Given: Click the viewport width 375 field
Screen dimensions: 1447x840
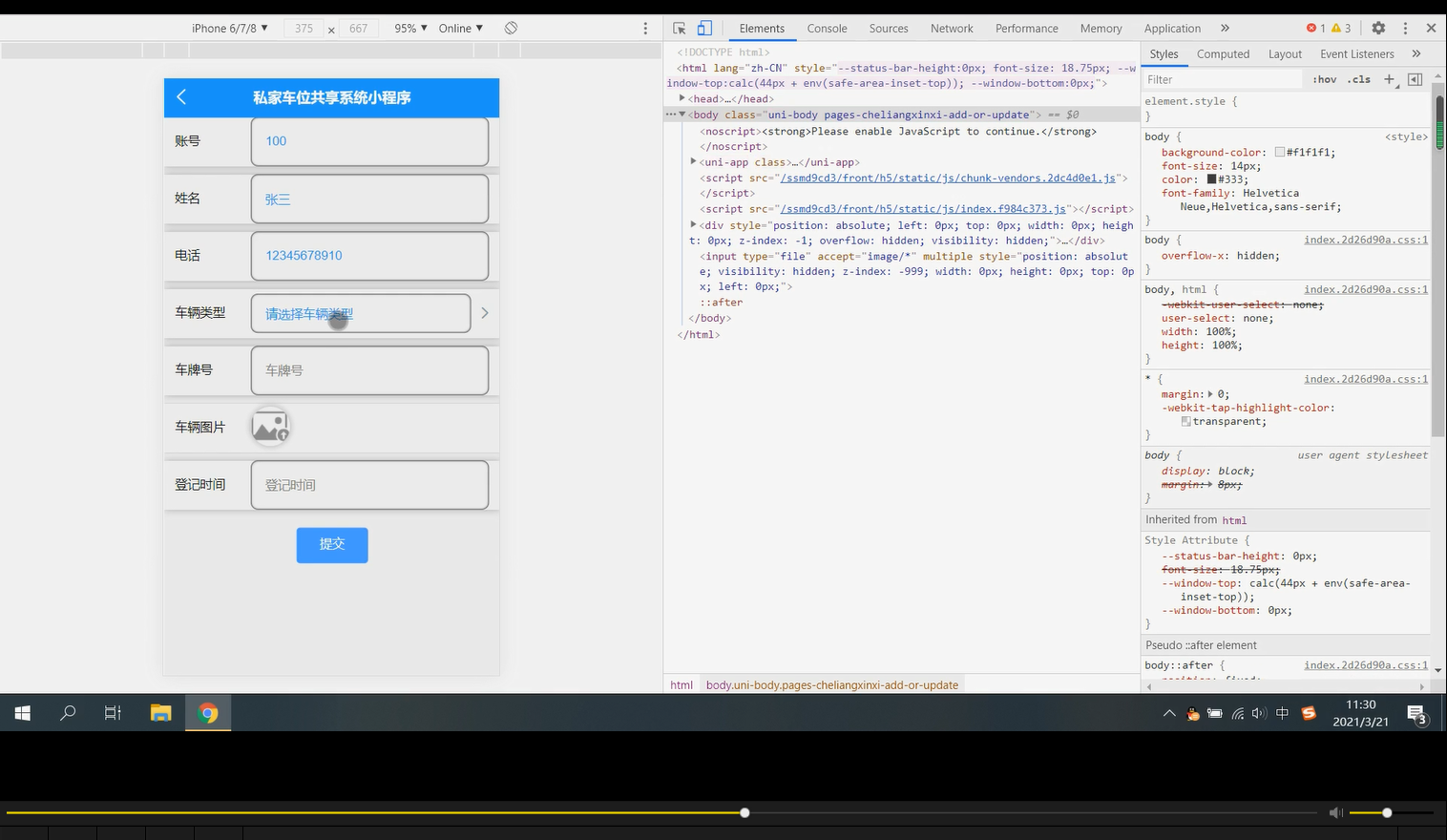Looking at the screenshot, I should (x=304, y=29).
